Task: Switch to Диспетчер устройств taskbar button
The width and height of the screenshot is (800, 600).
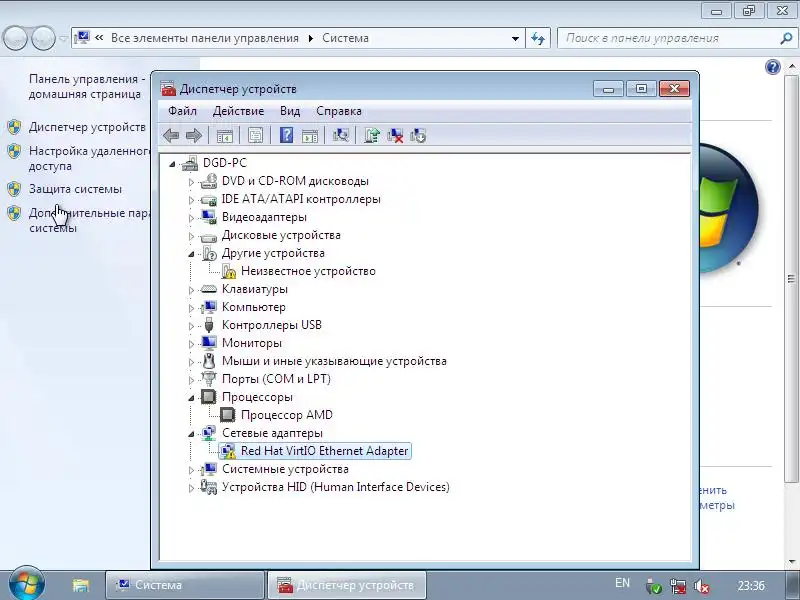Action: coord(347,585)
